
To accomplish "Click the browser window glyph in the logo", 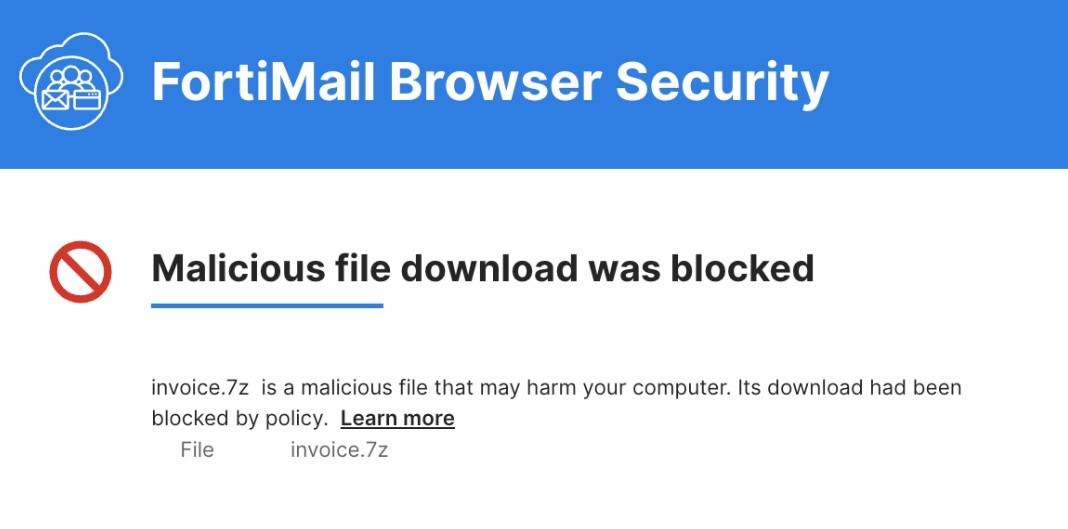I will coord(87,98).
